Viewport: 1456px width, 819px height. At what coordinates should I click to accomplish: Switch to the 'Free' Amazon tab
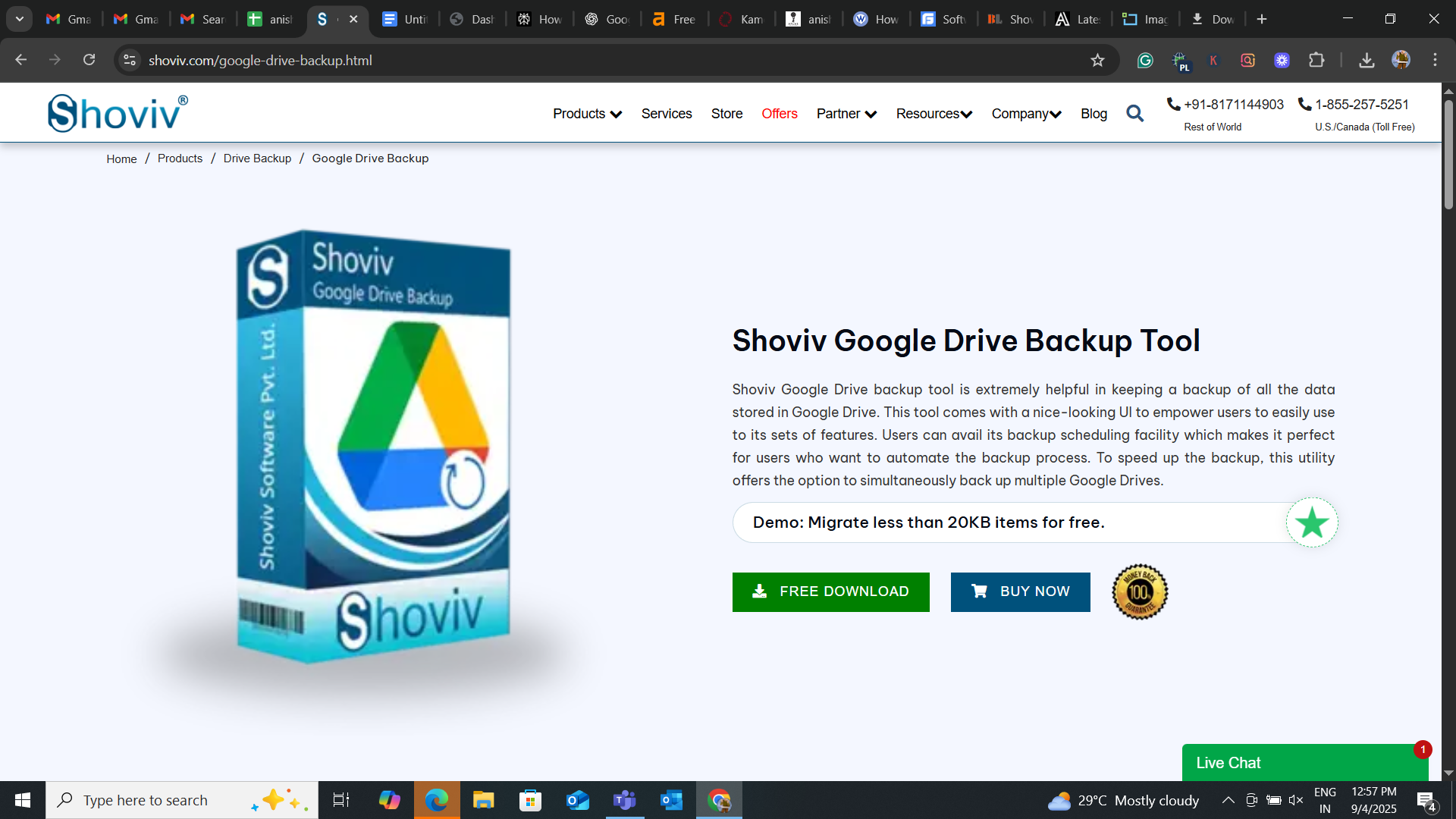tap(674, 19)
